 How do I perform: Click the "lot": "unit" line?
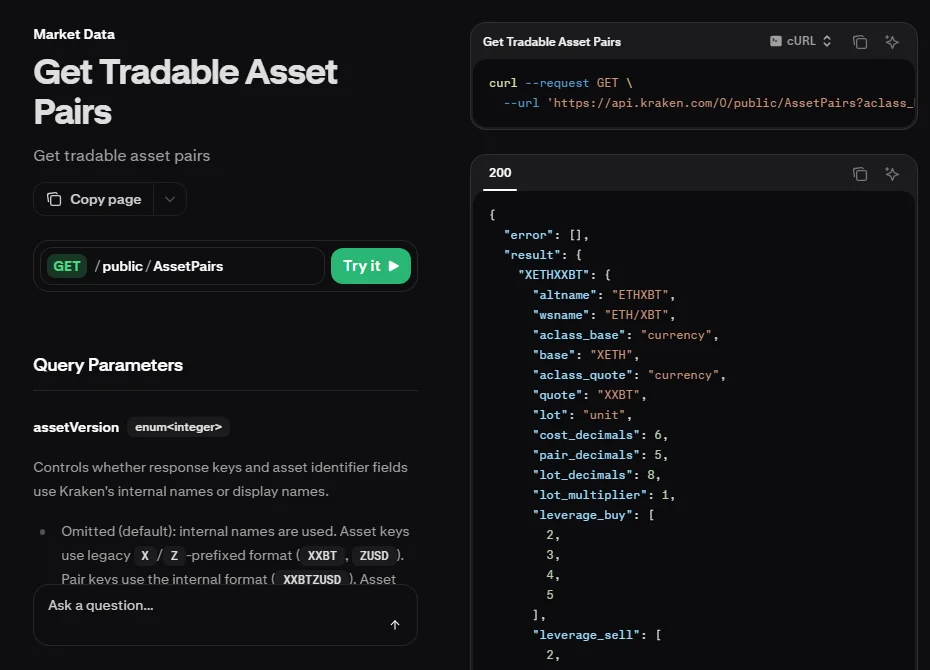pos(582,415)
